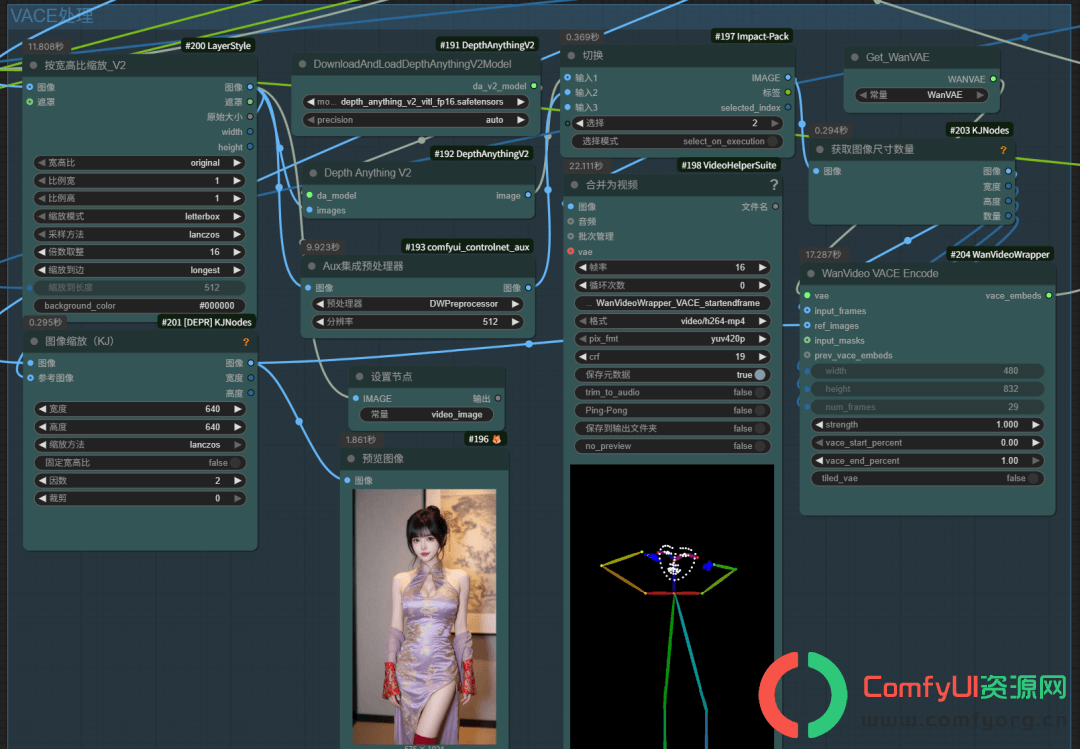This screenshot has width=1080, height=749.
Task: Collapse the 设置节点 node using its dot
Action: point(360,377)
